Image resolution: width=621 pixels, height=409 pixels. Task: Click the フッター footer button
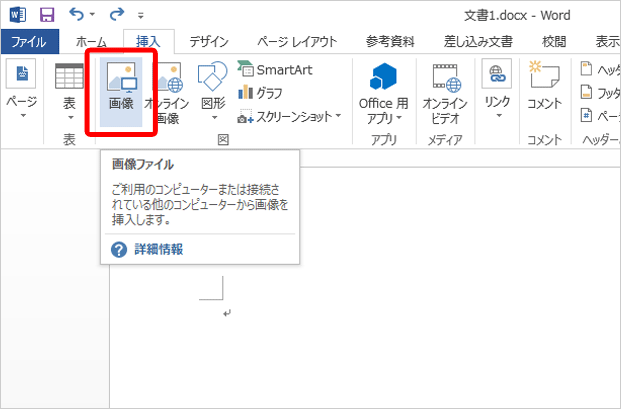[x=600, y=93]
